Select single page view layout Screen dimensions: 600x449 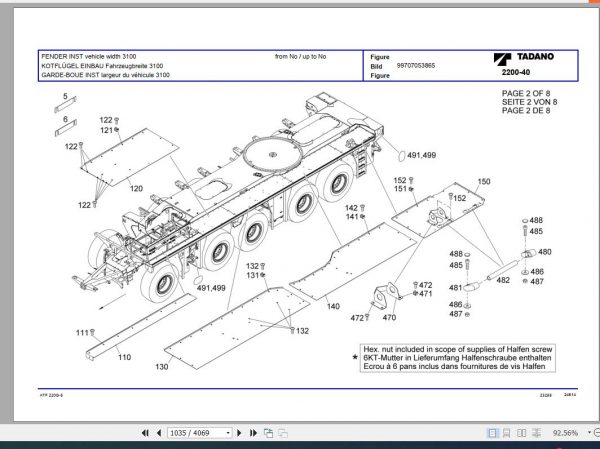[492, 433]
